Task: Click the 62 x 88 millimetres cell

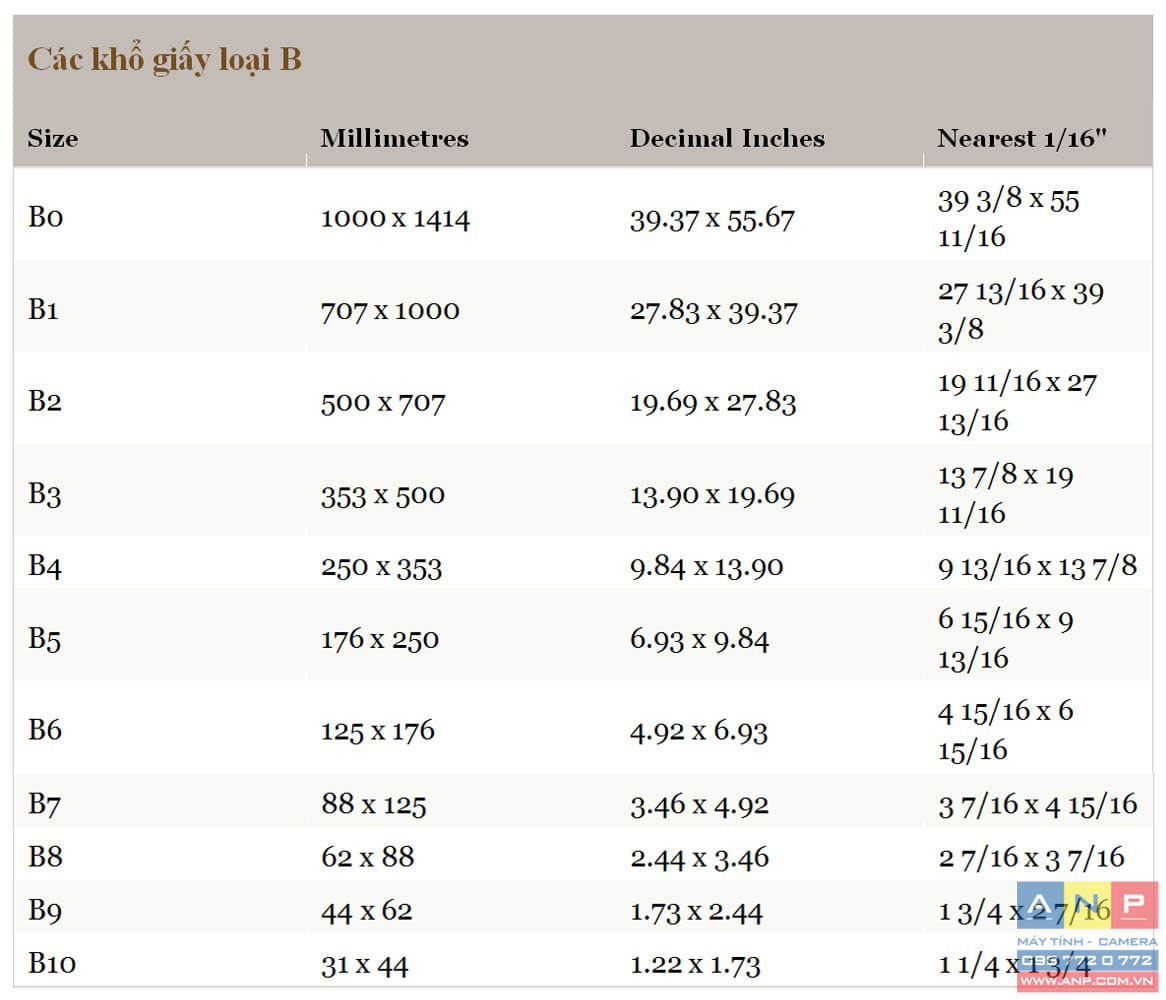Action: click(367, 858)
